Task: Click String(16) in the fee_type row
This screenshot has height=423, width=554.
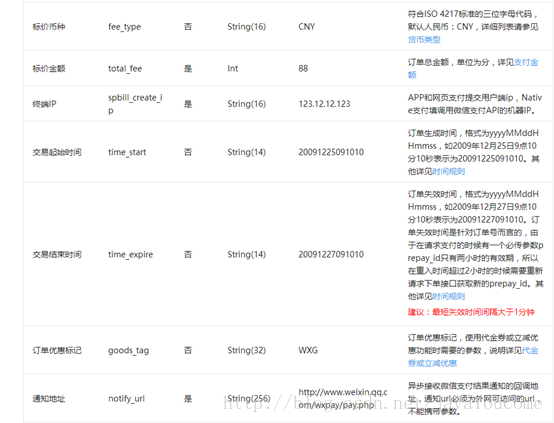Action: point(247,27)
